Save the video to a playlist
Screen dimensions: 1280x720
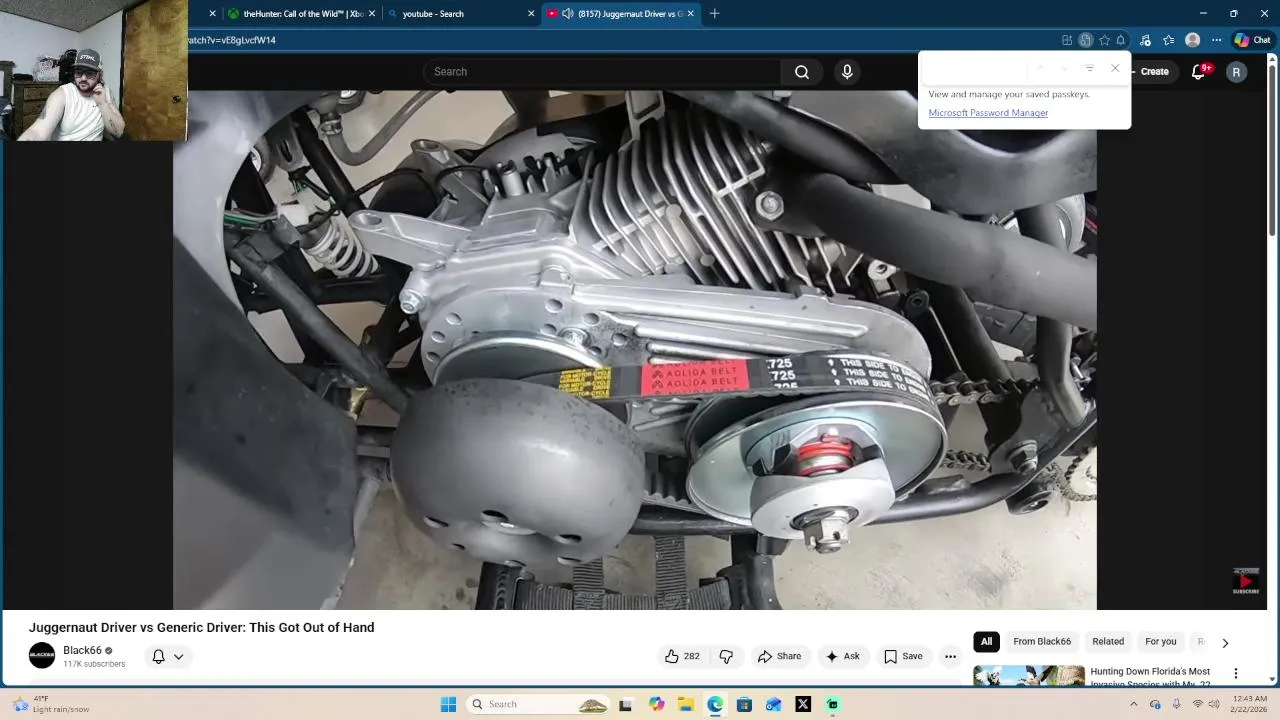tap(903, 656)
